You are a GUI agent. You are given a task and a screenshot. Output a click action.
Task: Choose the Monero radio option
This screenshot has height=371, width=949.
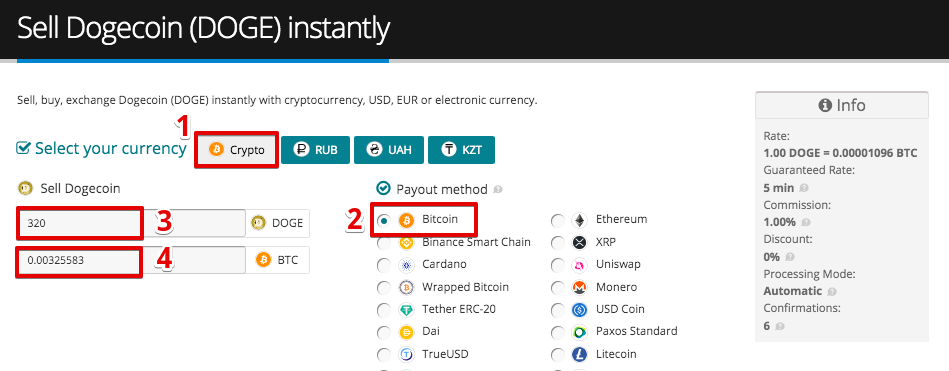point(558,287)
